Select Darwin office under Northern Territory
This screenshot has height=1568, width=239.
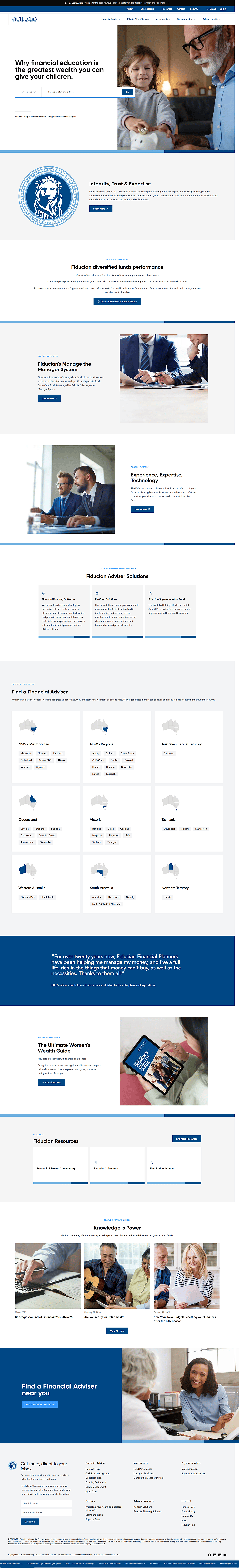(x=167, y=897)
